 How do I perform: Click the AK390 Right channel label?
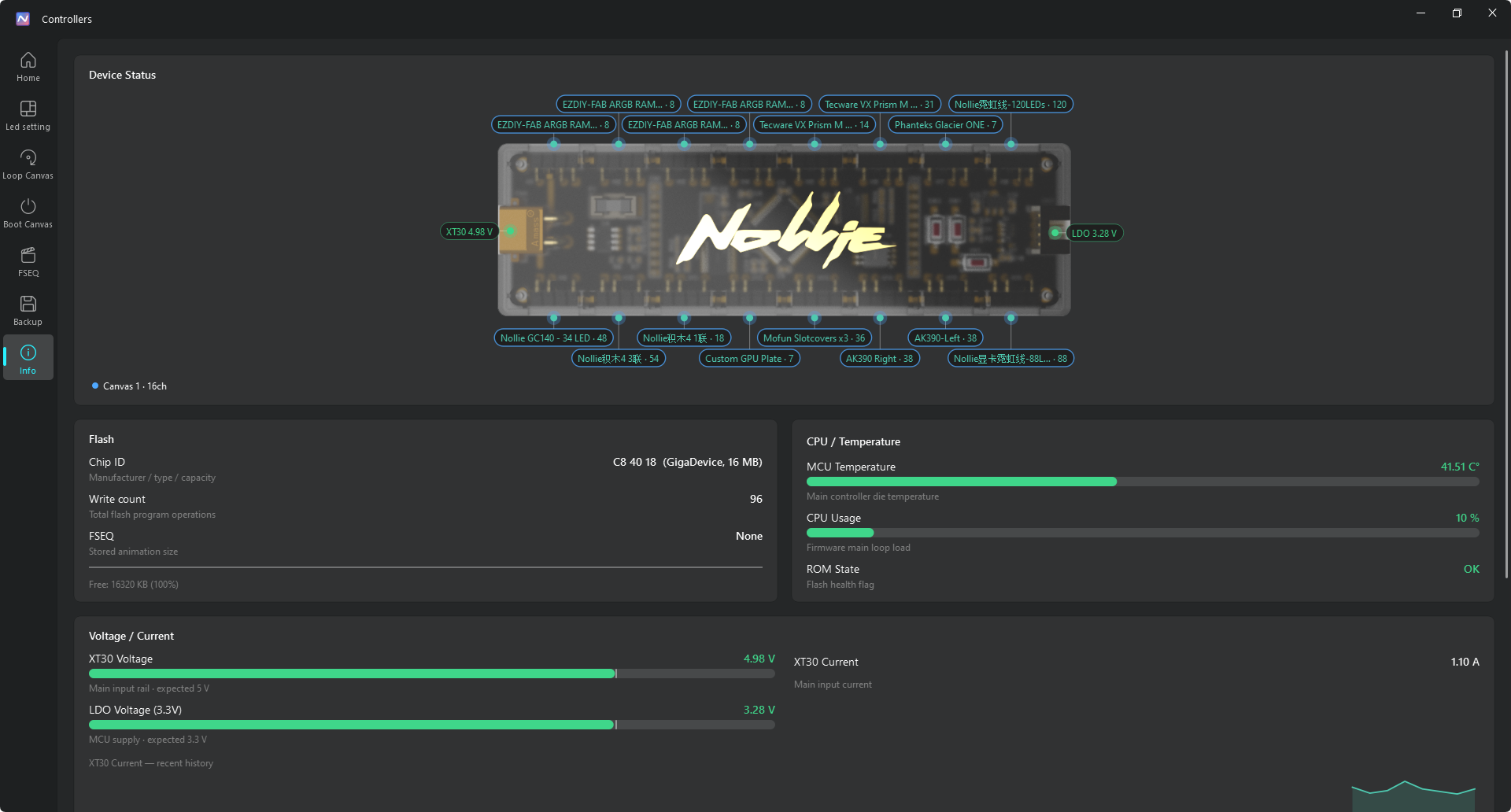pos(879,359)
